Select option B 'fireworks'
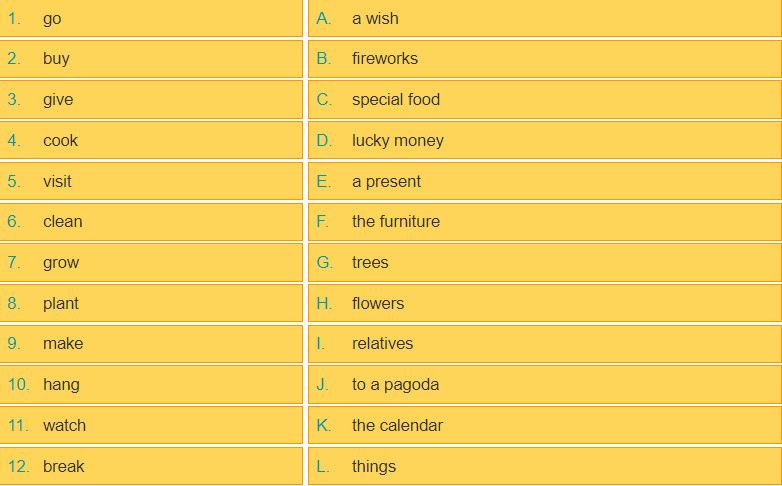782x486 pixels. pos(545,59)
